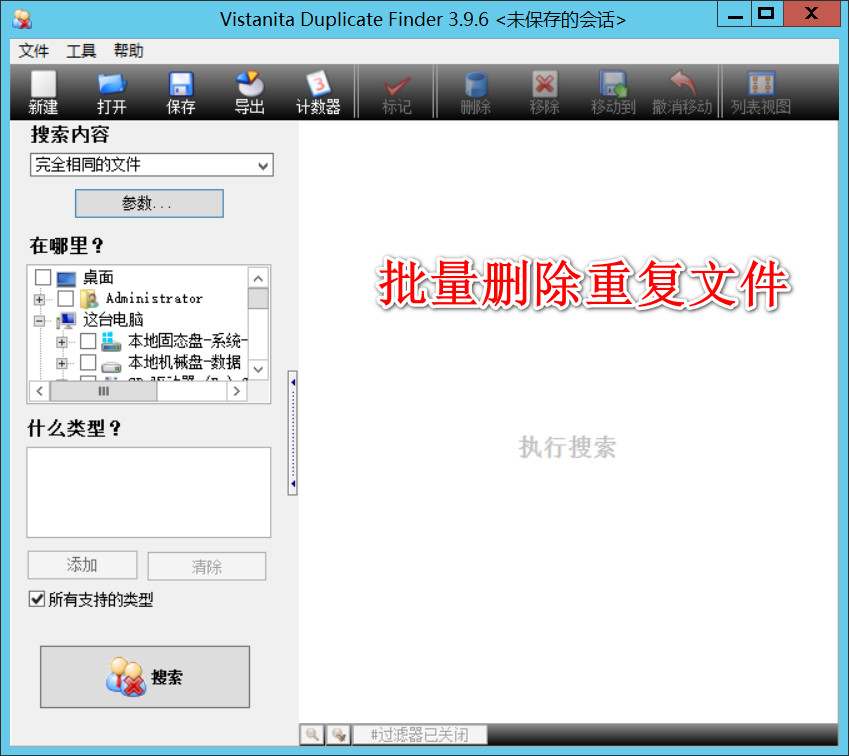Expand the 本地机械盘-数据 node

point(62,363)
